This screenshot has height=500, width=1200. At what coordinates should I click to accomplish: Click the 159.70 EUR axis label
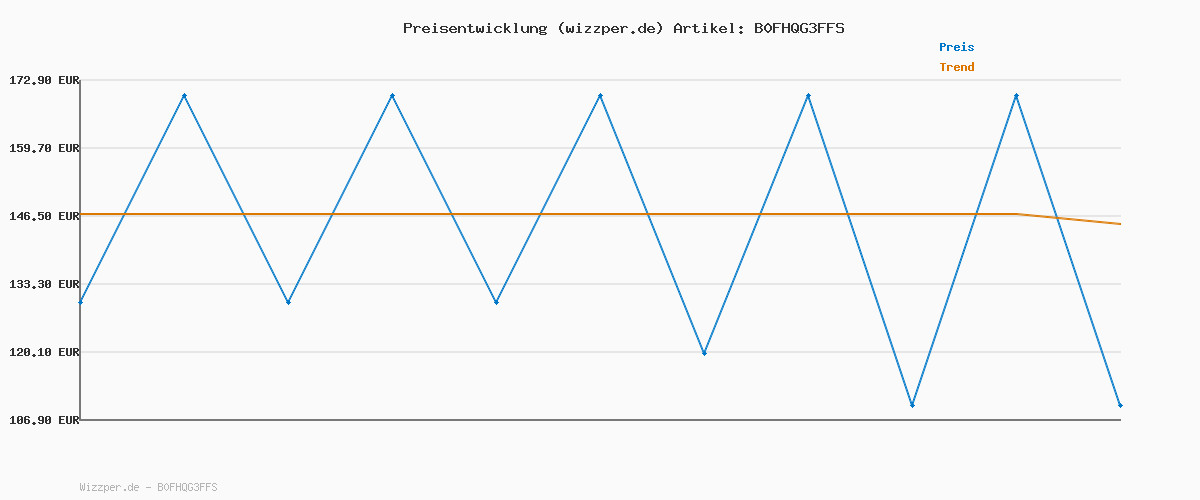point(43,148)
